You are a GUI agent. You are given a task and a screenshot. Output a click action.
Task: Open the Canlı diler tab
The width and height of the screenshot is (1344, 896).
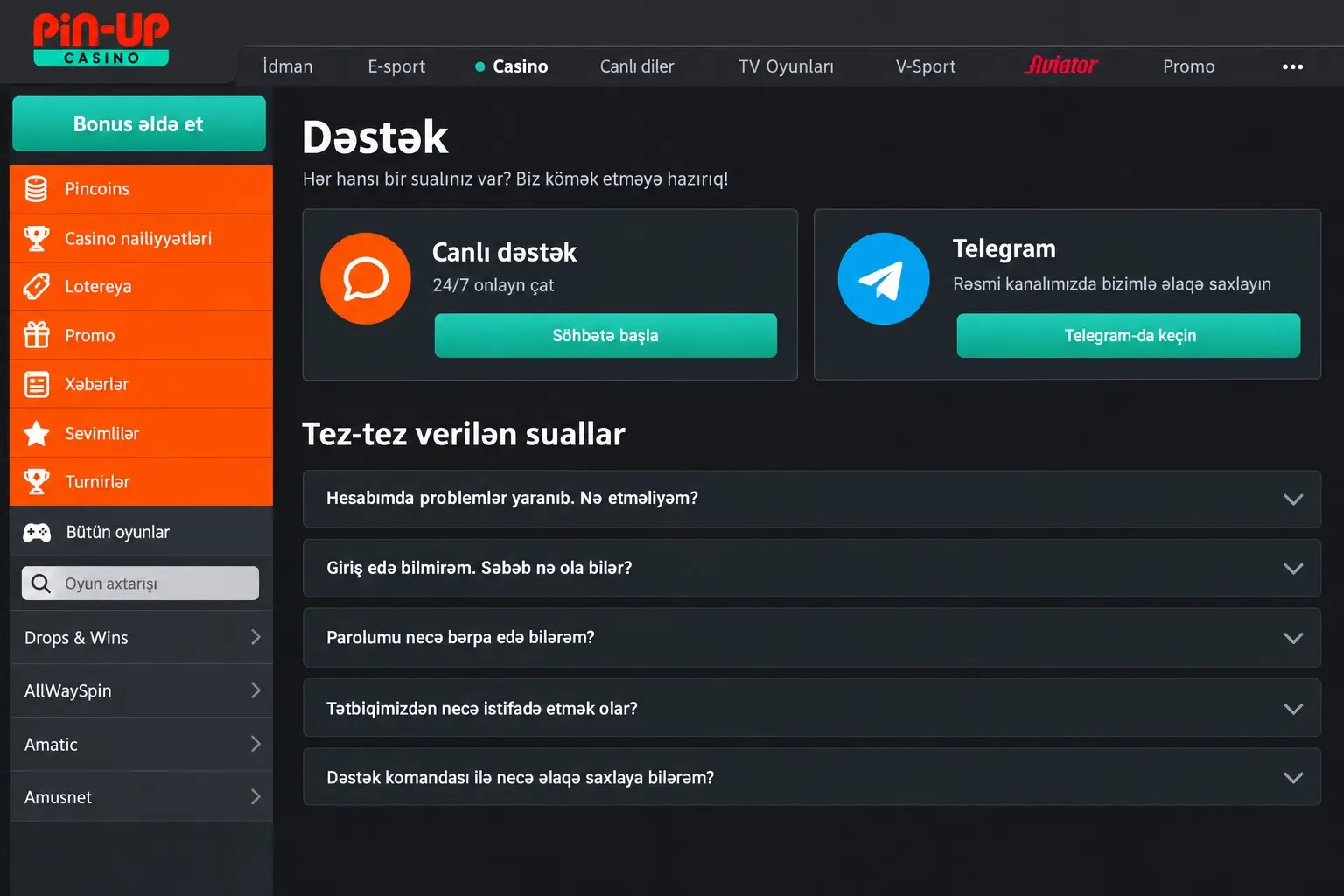click(637, 66)
